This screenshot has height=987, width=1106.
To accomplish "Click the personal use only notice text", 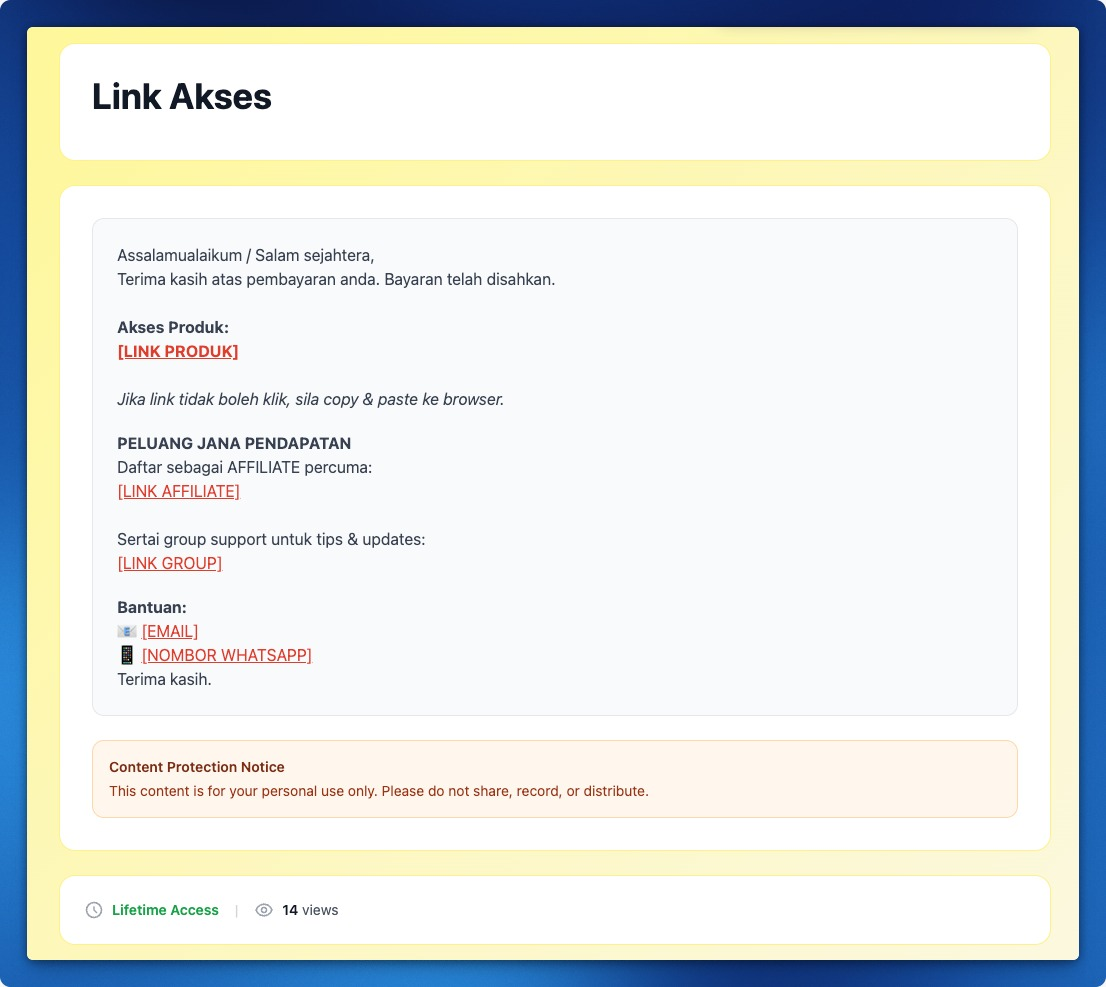I will pyautogui.click(x=379, y=791).
